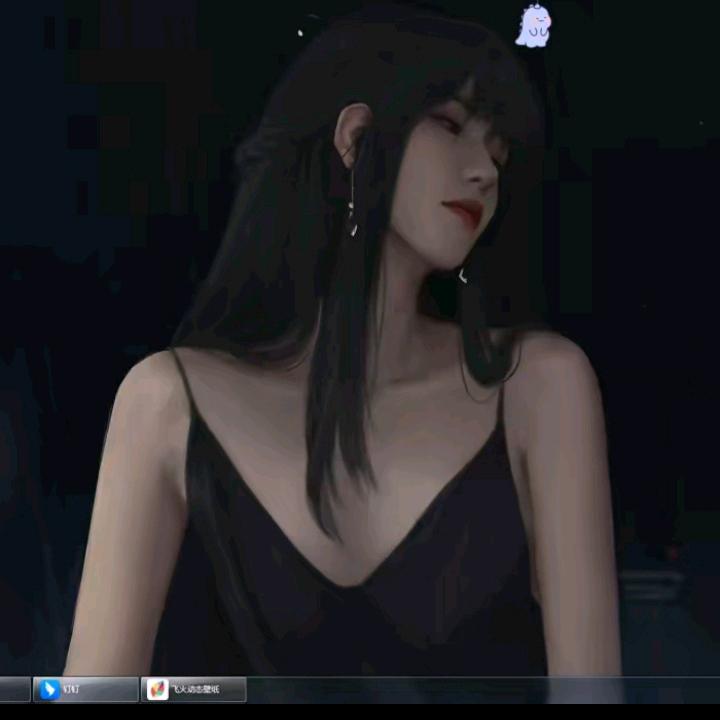720x720 pixels.
Task: Click the blue bird logo of 钉钉
Action: pyautogui.click(x=48, y=689)
